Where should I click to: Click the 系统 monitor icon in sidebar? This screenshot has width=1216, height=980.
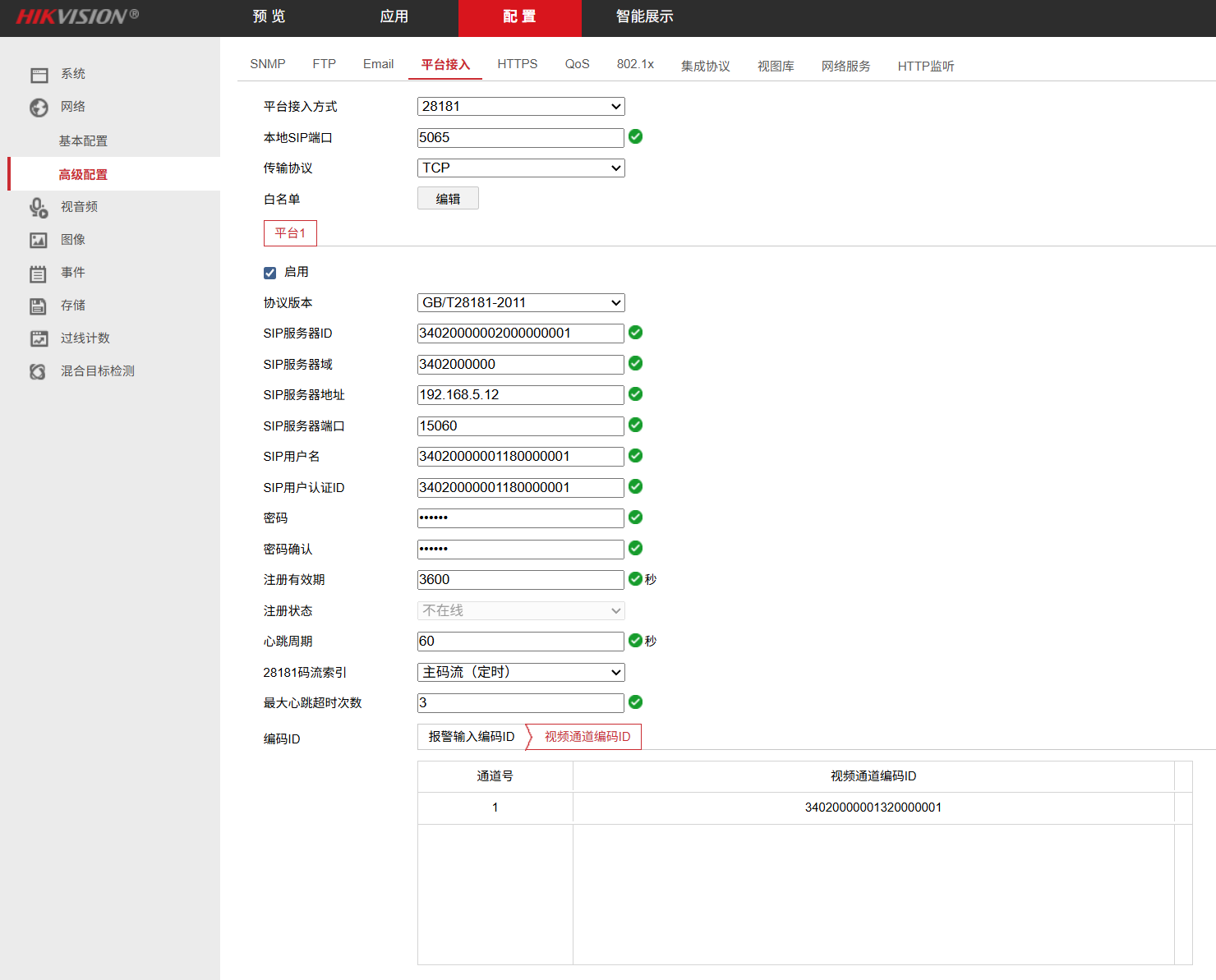39,75
